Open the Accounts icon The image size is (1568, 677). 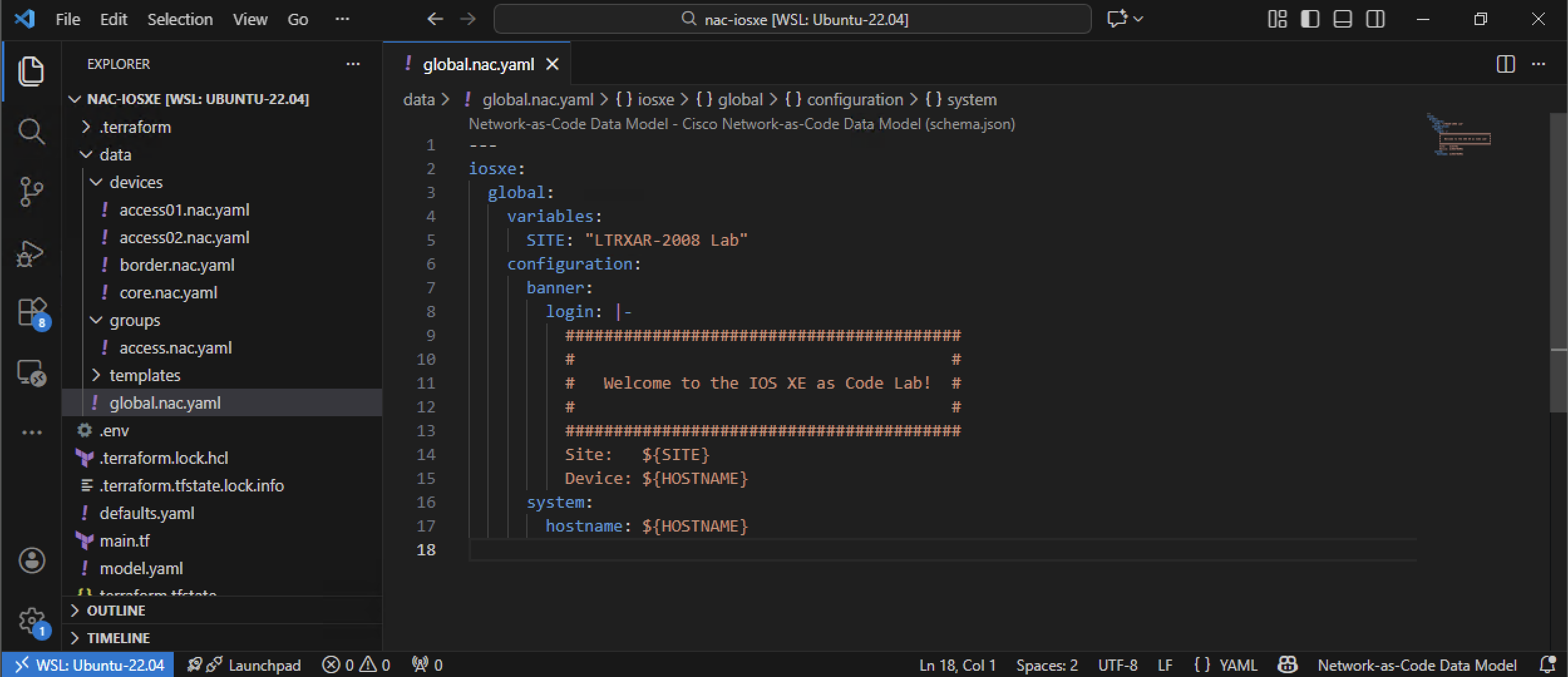point(31,560)
